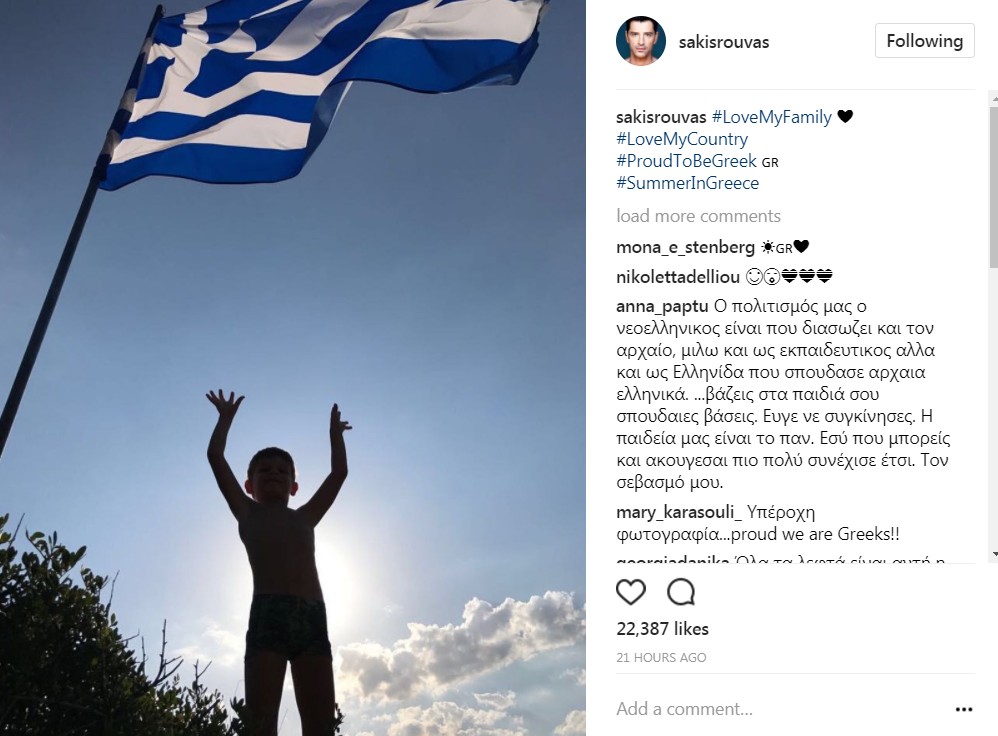Click the 22,387 likes count
Screen dimensions: 998x736
pyautogui.click(x=662, y=629)
